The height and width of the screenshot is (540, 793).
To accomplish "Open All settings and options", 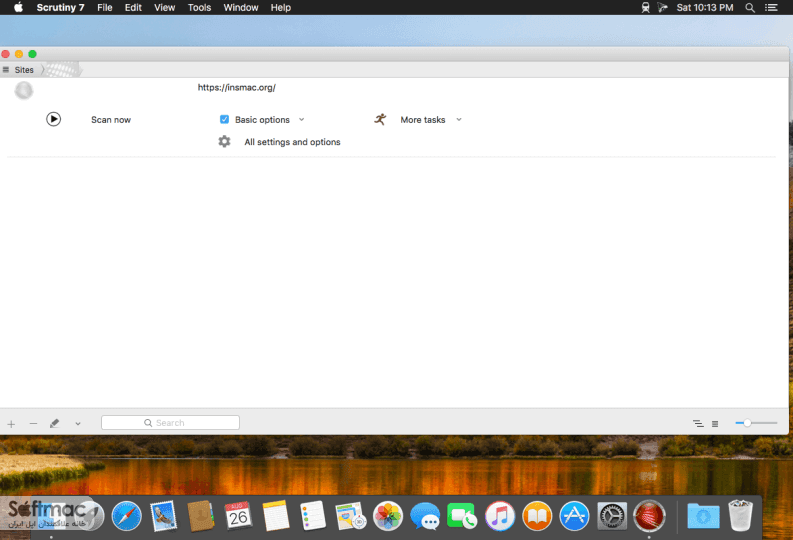I will pos(292,142).
